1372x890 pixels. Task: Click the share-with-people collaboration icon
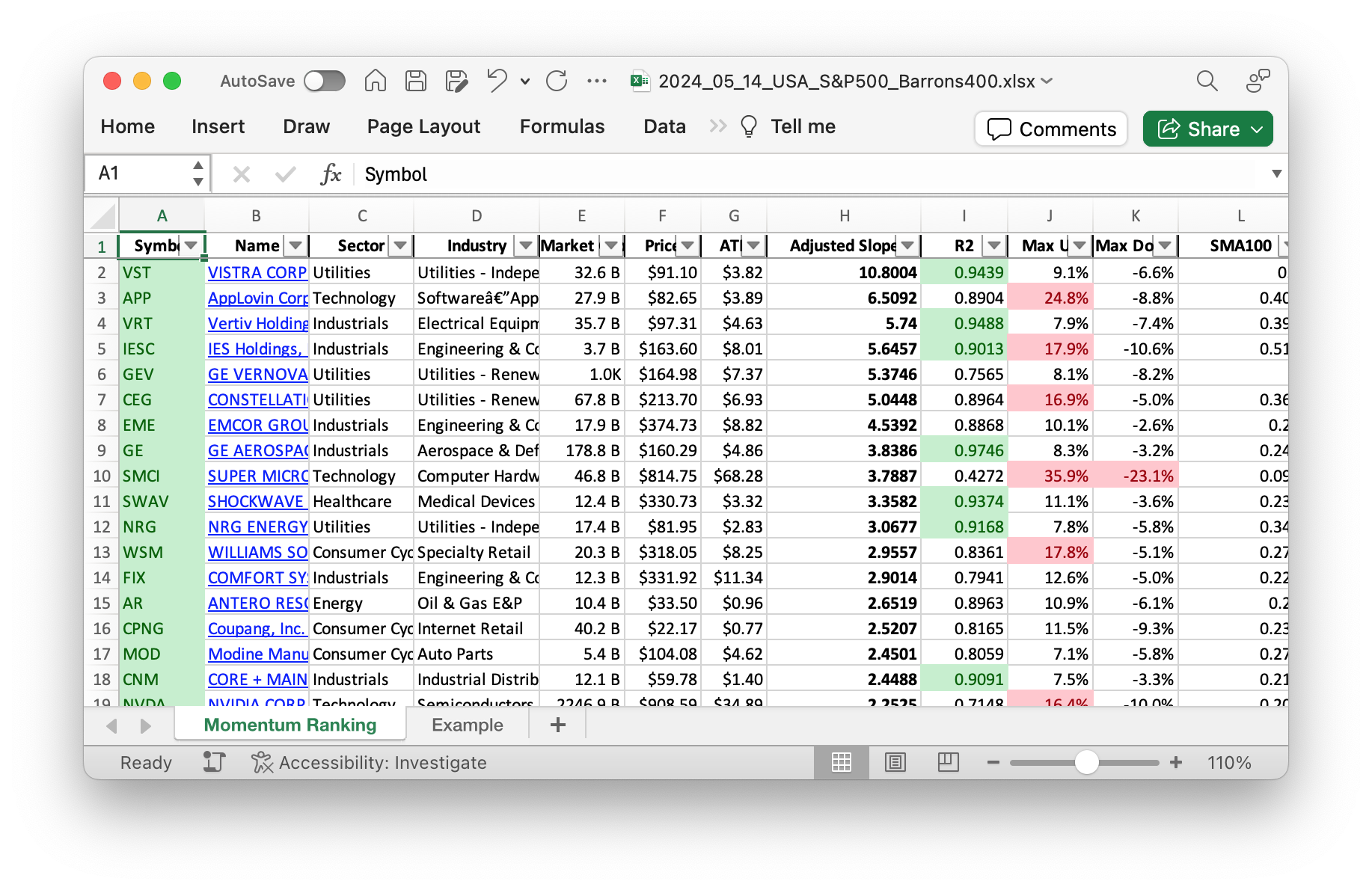(x=1258, y=81)
